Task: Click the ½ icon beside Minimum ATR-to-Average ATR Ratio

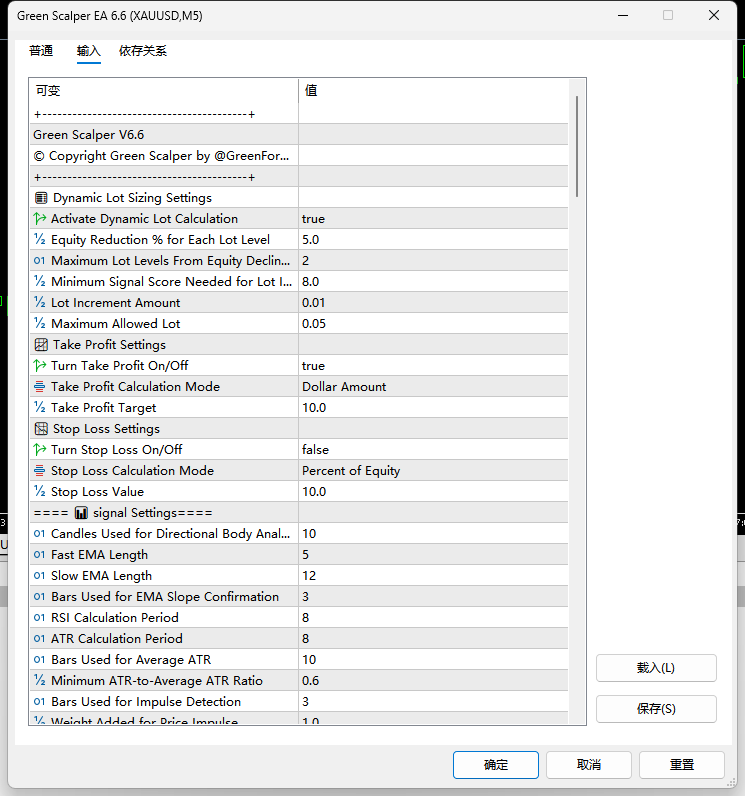Action: point(40,680)
